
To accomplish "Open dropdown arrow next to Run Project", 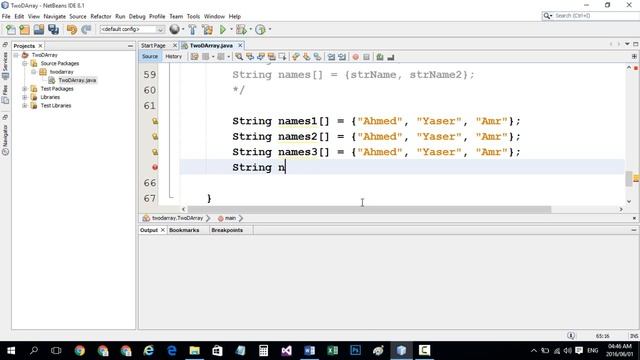I will point(231,29).
